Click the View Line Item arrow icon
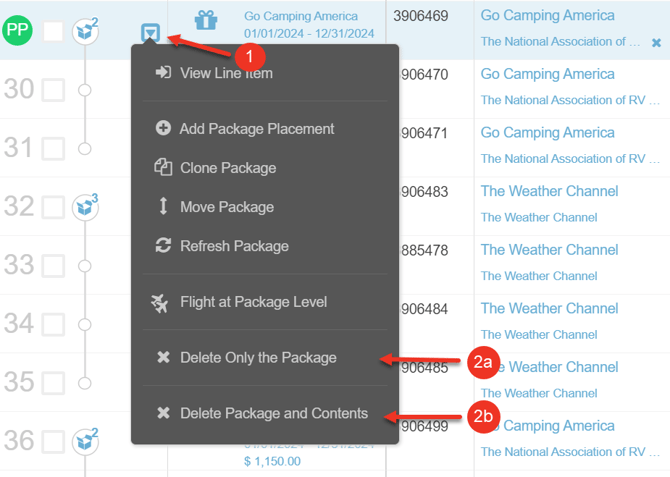This screenshot has height=477, width=670. tap(163, 72)
